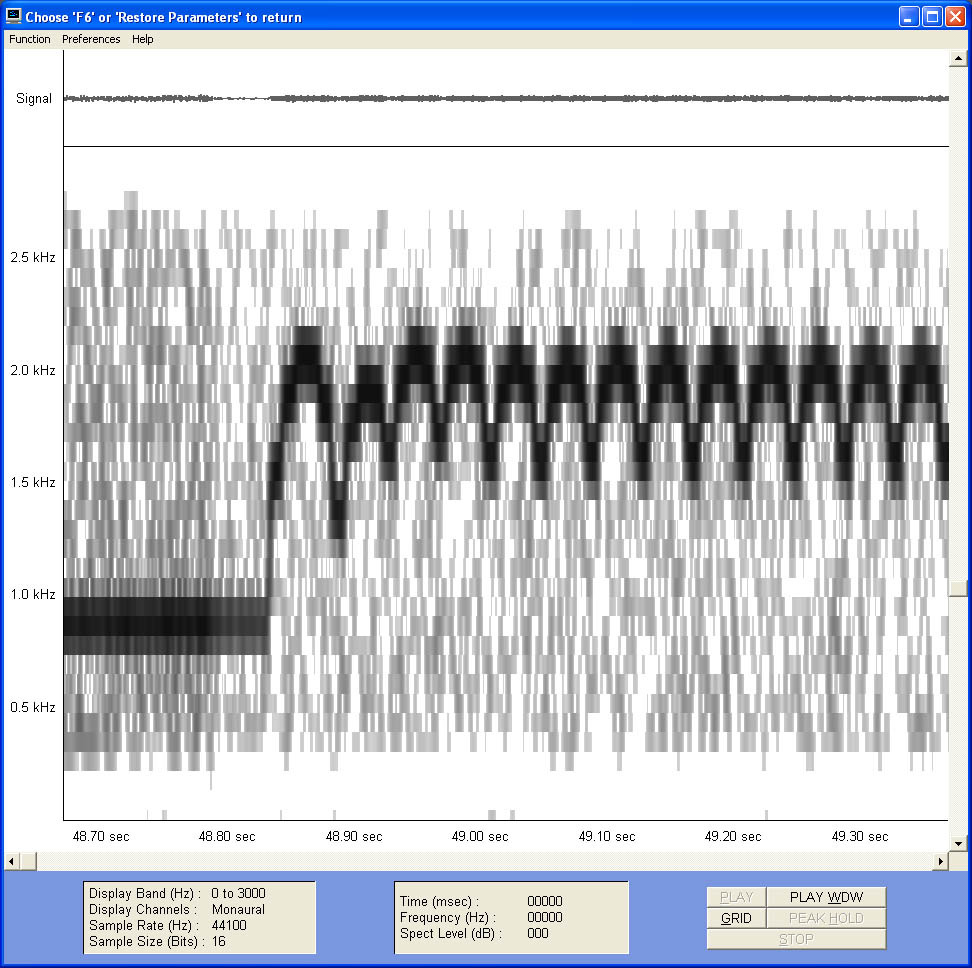Toggle the GRID button
This screenshot has height=968, width=972.
click(736, 918)
